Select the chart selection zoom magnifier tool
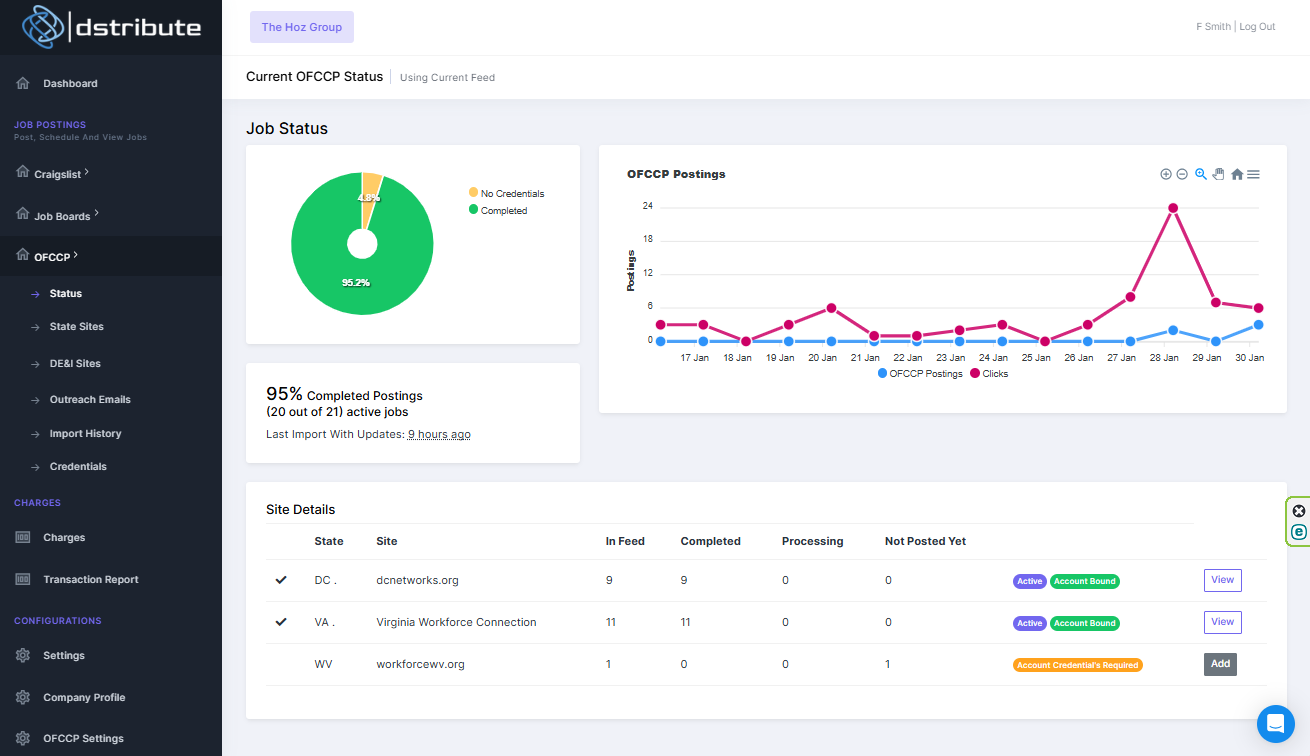 click(x=1201, y=174)
